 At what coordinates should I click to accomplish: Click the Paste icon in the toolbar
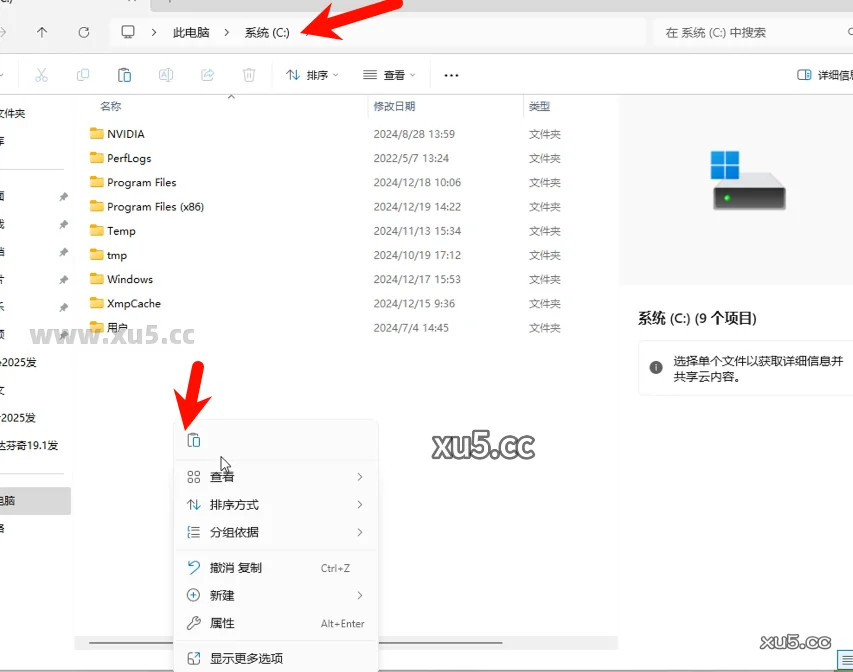(x=124, y=74)
